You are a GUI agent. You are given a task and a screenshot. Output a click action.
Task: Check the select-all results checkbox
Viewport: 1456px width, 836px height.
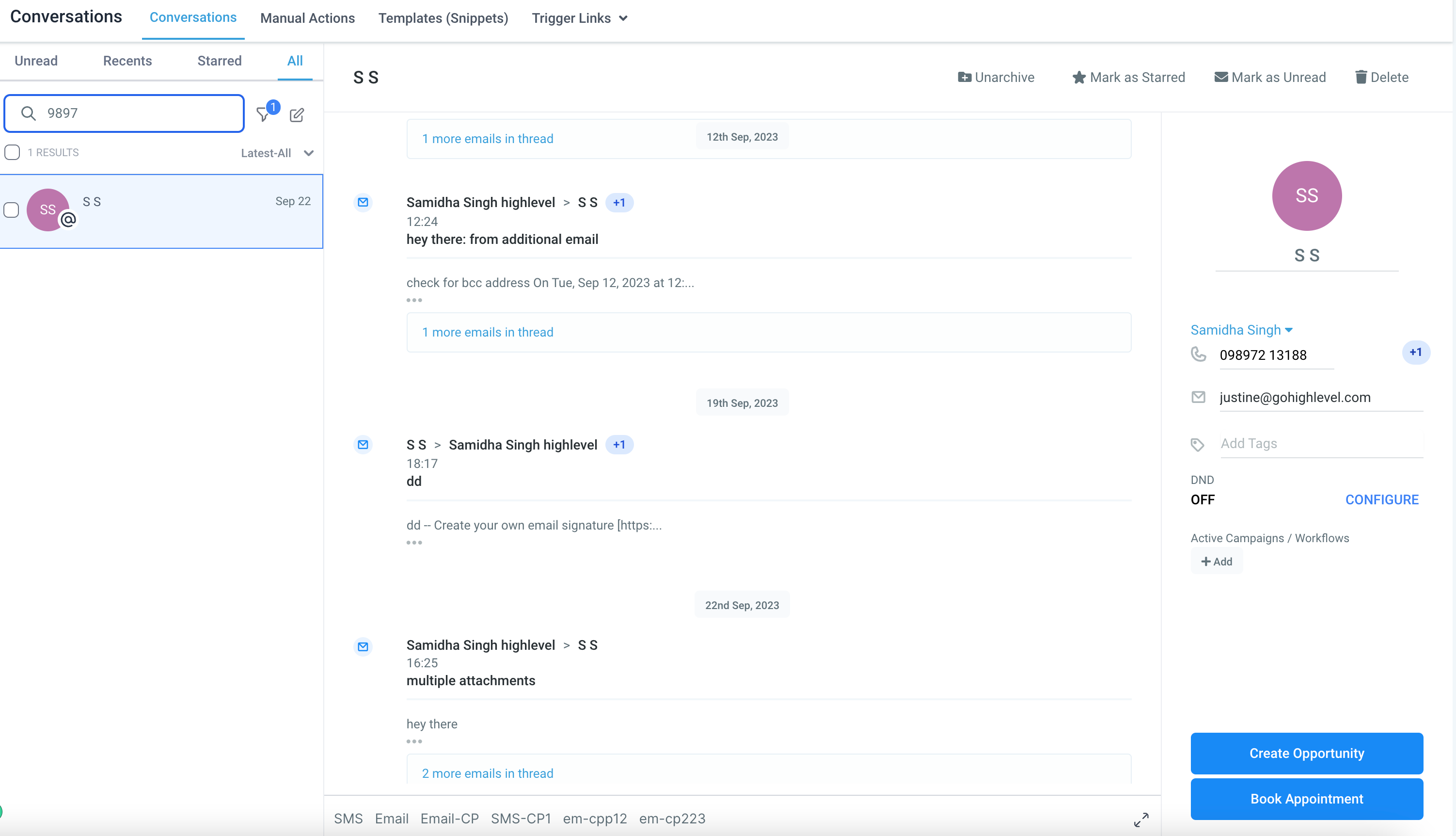[12, 152]
